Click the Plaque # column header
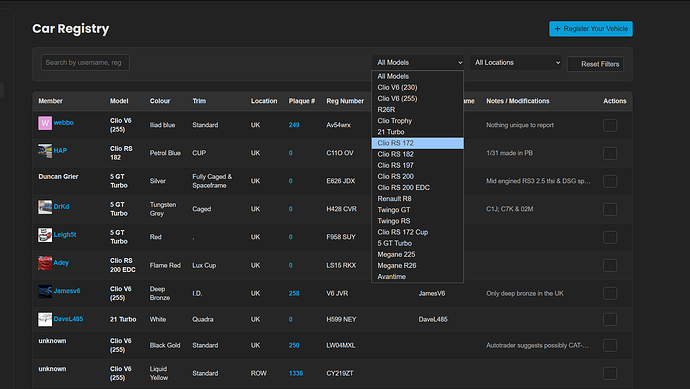The height and width of the screenshot is (389, 690). pos(302,101)
